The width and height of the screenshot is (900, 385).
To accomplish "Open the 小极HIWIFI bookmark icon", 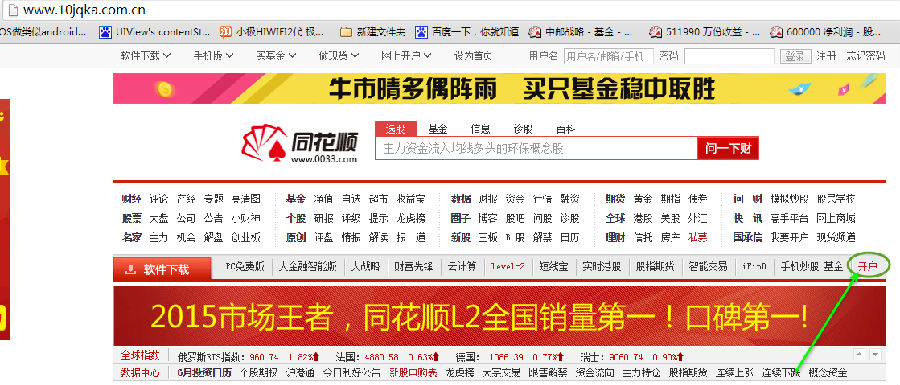I will coord(227,32).
